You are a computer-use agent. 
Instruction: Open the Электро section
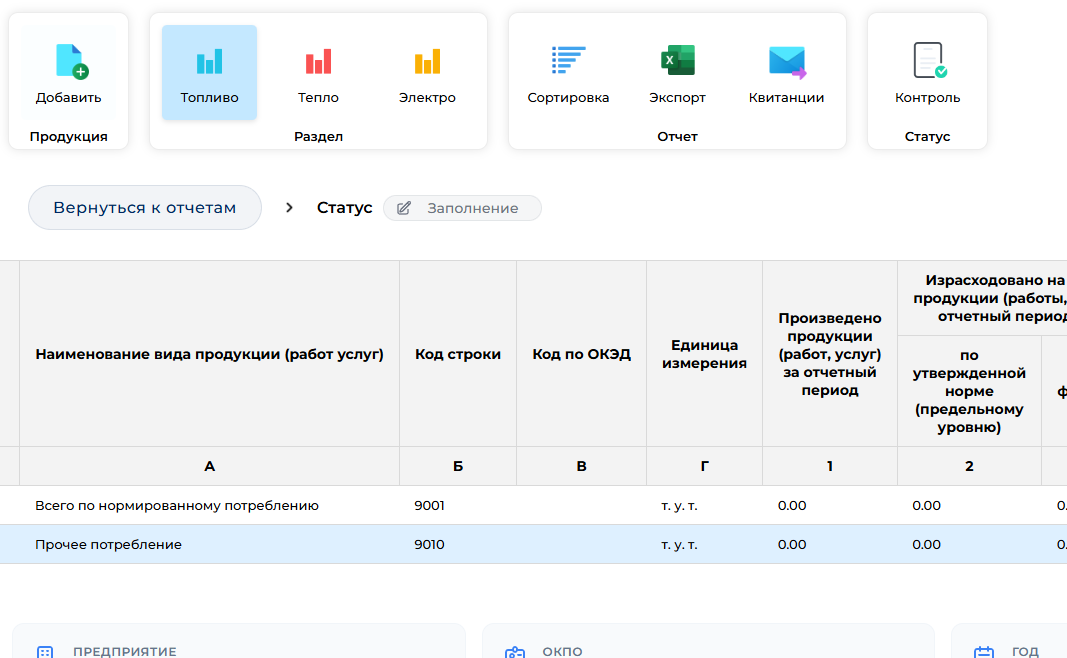427,63
